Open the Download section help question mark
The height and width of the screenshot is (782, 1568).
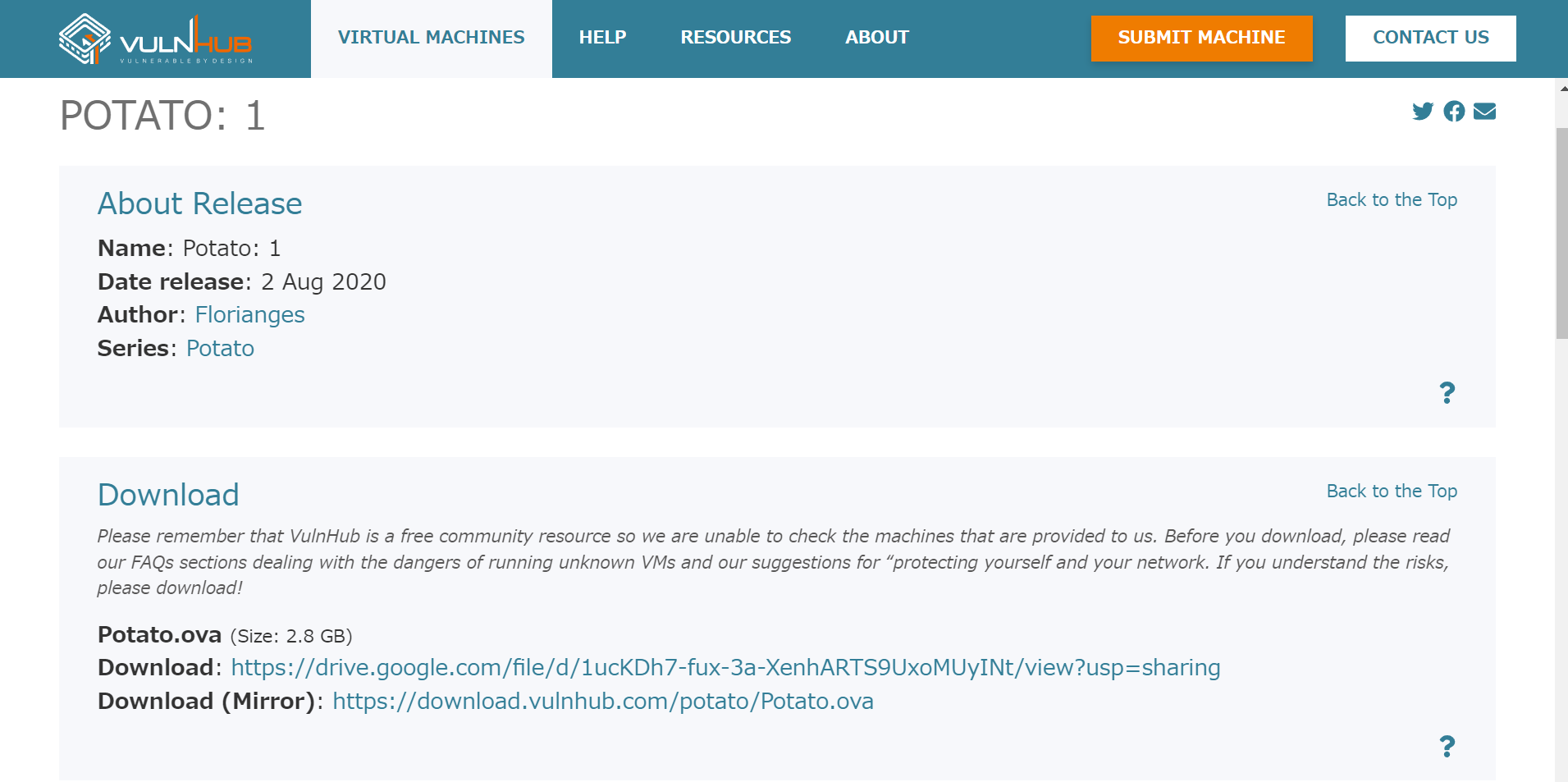1448,747
